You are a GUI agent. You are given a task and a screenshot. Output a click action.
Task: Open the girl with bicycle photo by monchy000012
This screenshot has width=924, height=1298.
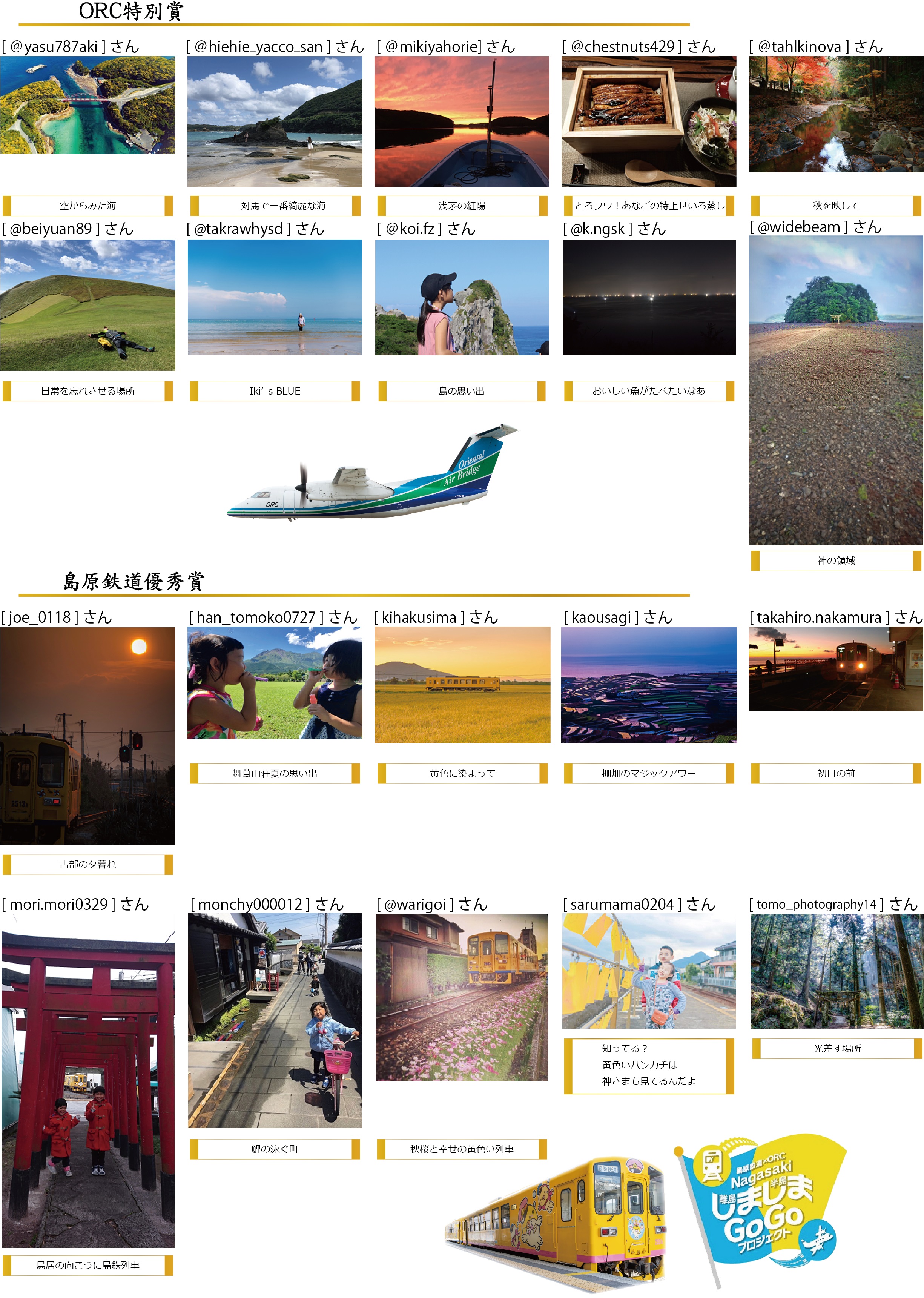click(275, 1020)
